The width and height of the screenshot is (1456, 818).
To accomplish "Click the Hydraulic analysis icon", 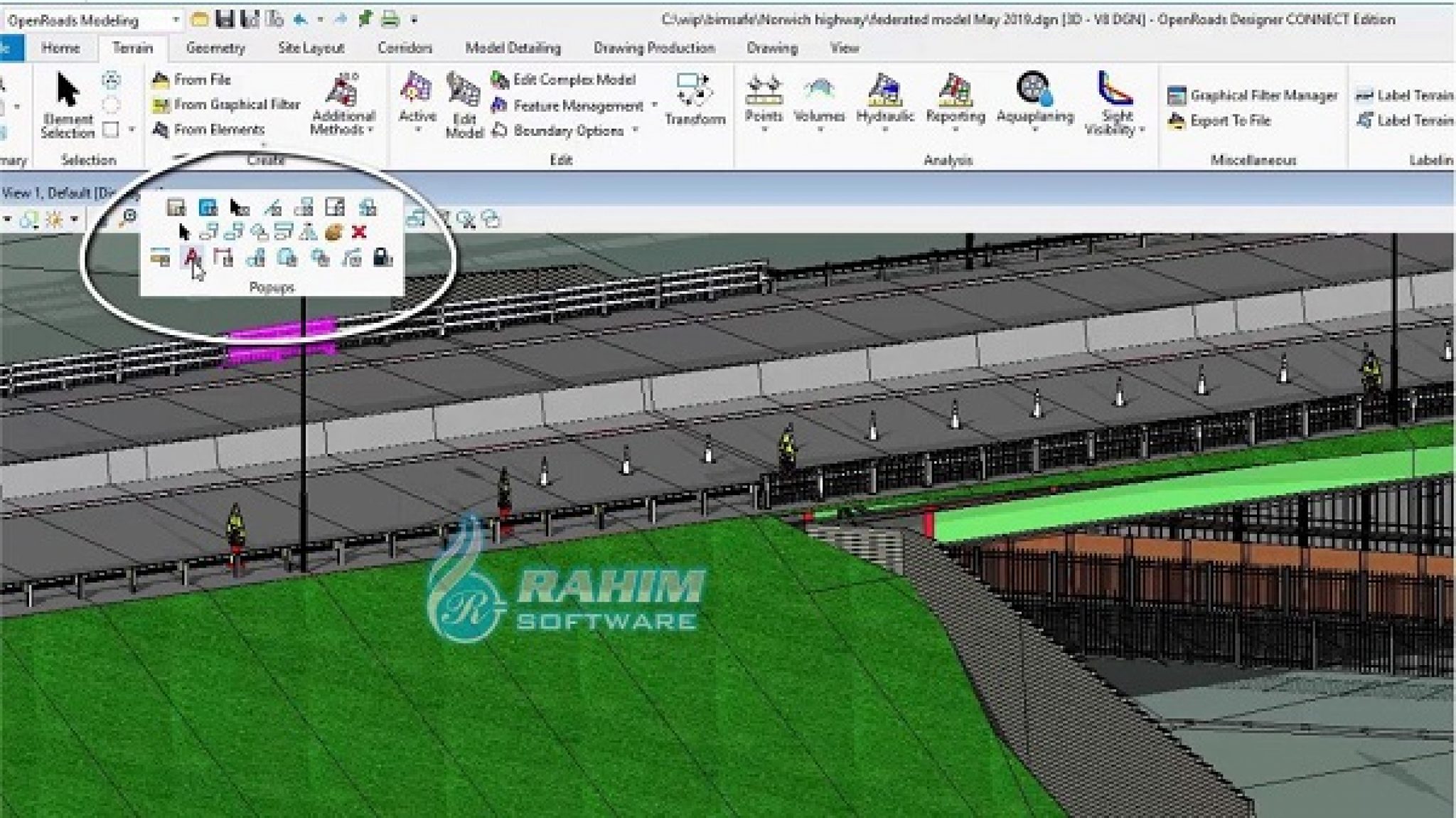I will tap(884, 90).
